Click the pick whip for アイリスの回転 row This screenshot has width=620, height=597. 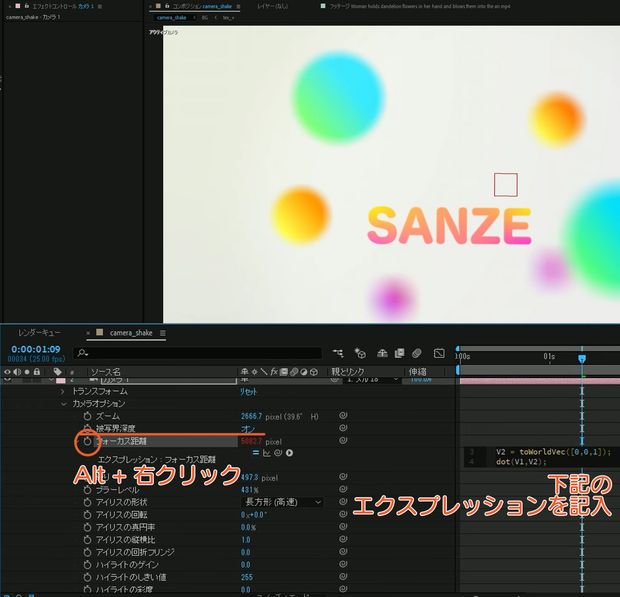[343, 514]
